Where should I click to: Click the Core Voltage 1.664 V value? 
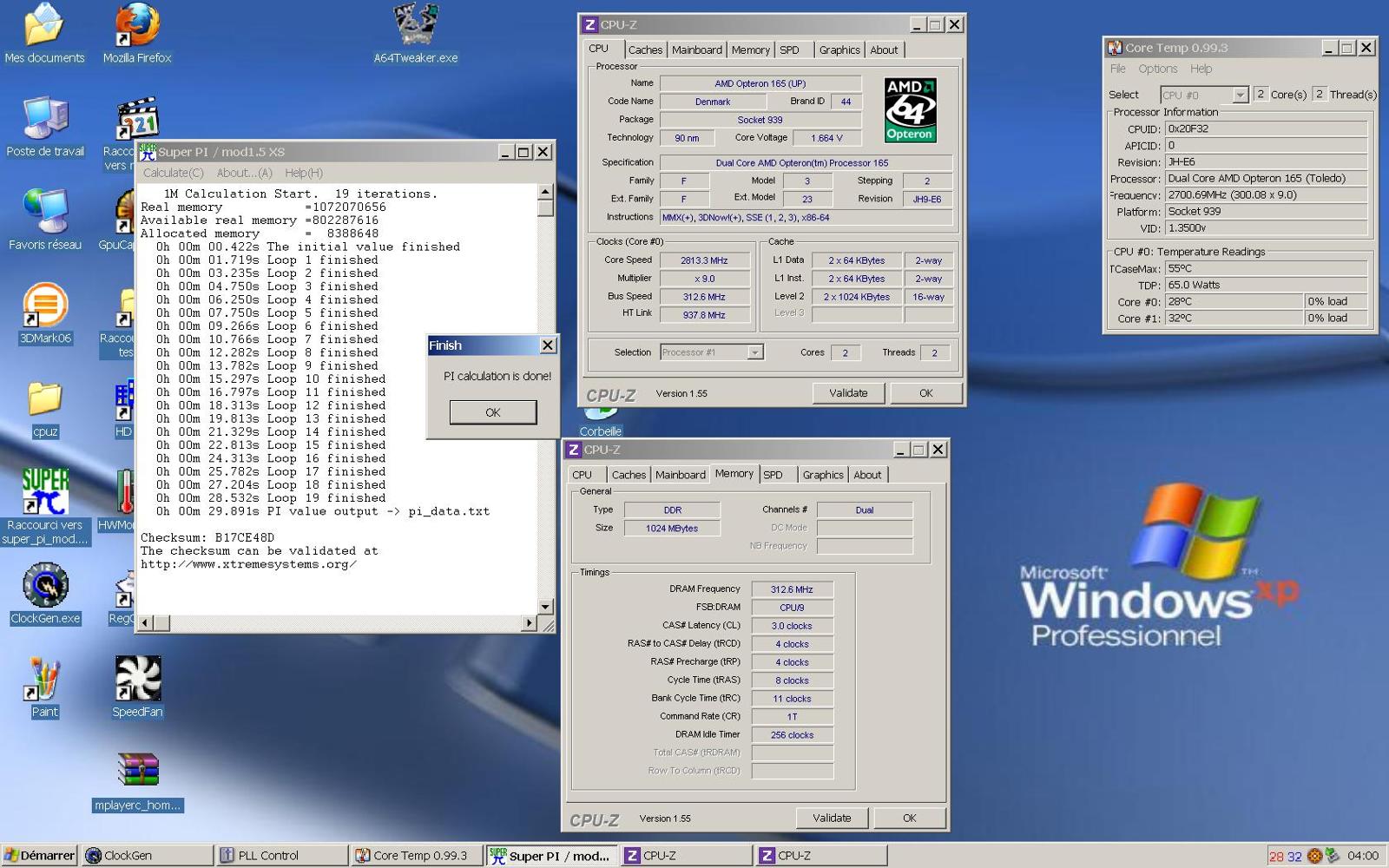tap(826, 138)
